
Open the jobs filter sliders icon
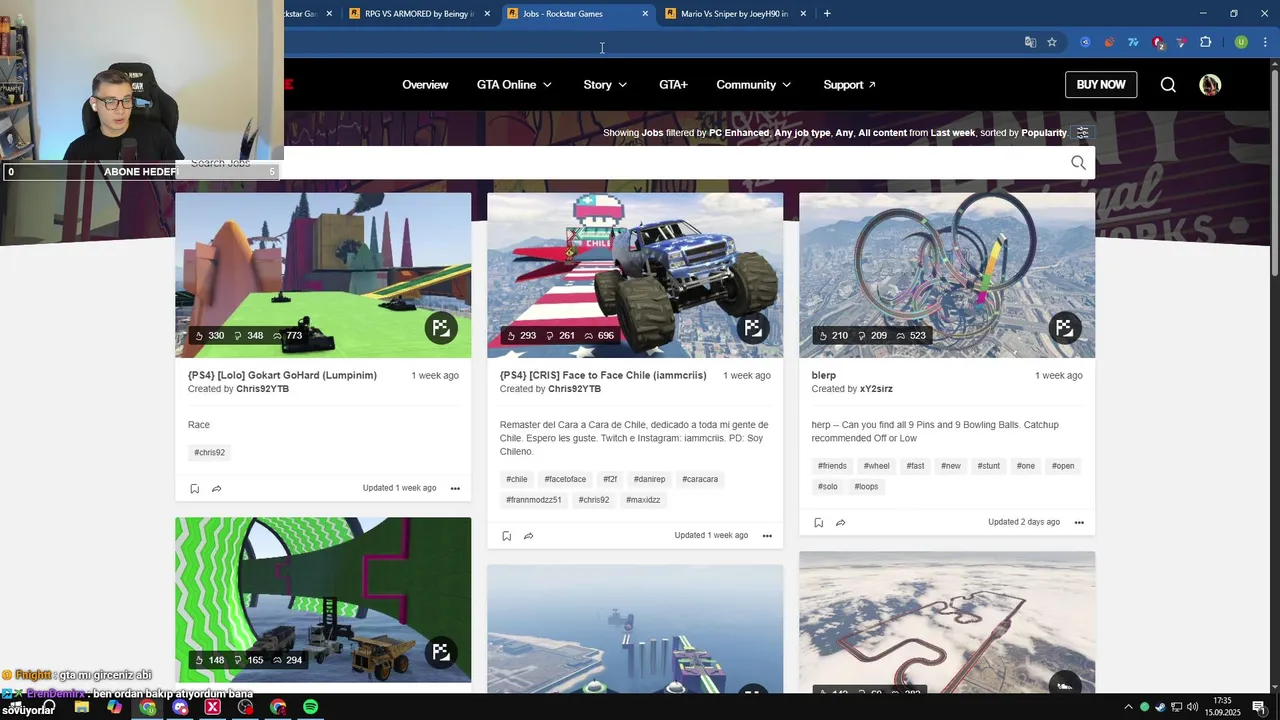pyautogui.click(x=1082, y=133)
